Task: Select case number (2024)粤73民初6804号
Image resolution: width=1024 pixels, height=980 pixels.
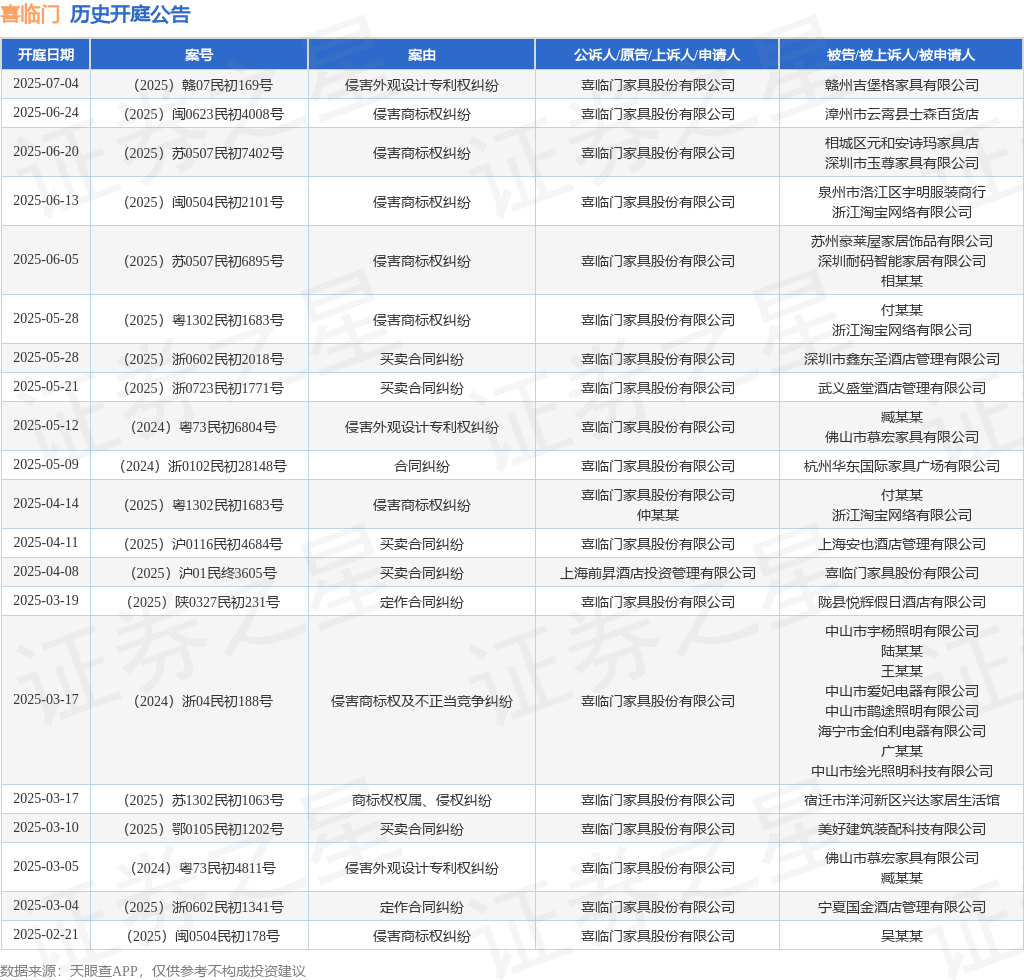Action: click(x=203, y=427)
